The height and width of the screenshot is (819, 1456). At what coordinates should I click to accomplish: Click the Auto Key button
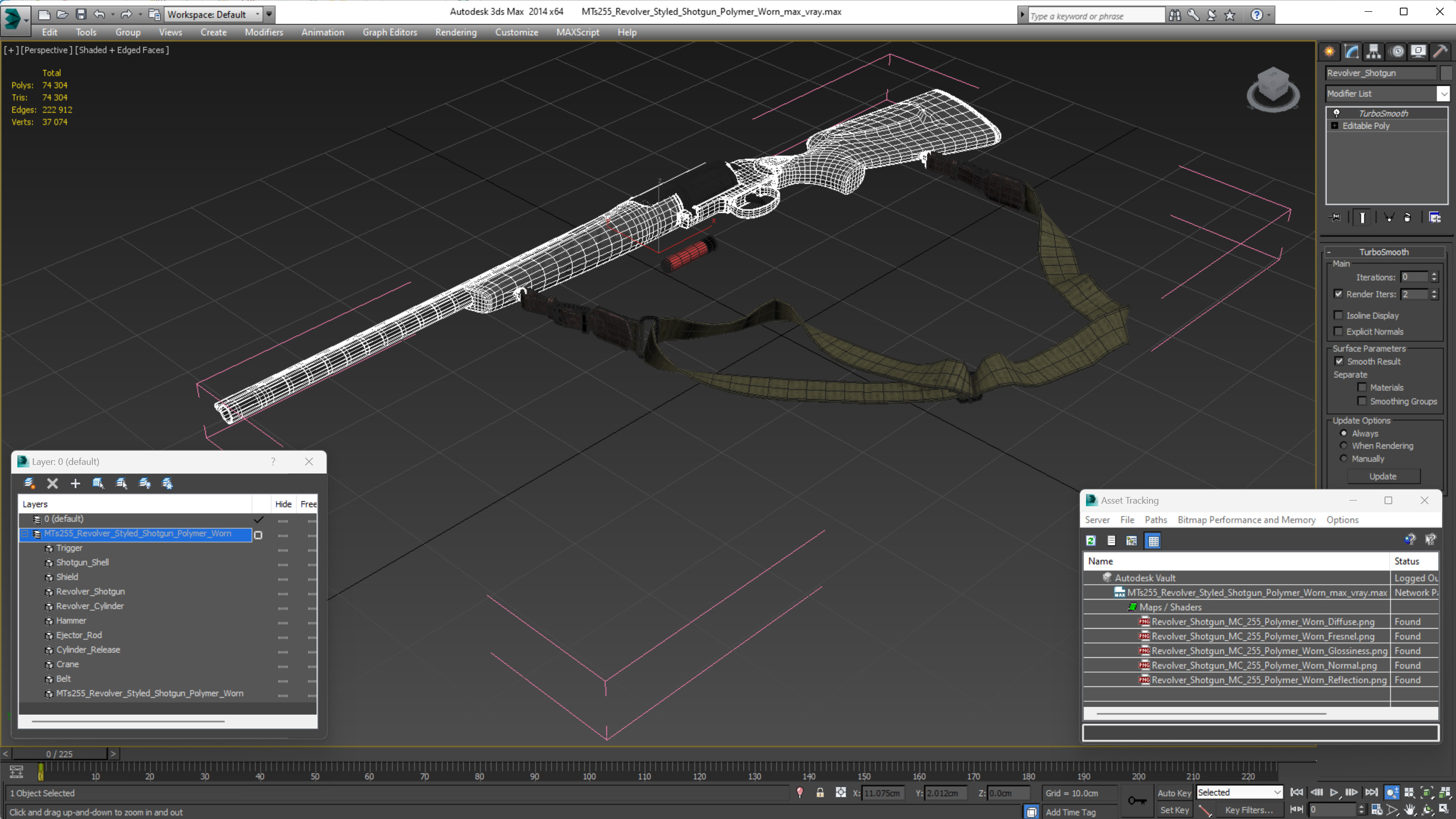[1174, 793]
